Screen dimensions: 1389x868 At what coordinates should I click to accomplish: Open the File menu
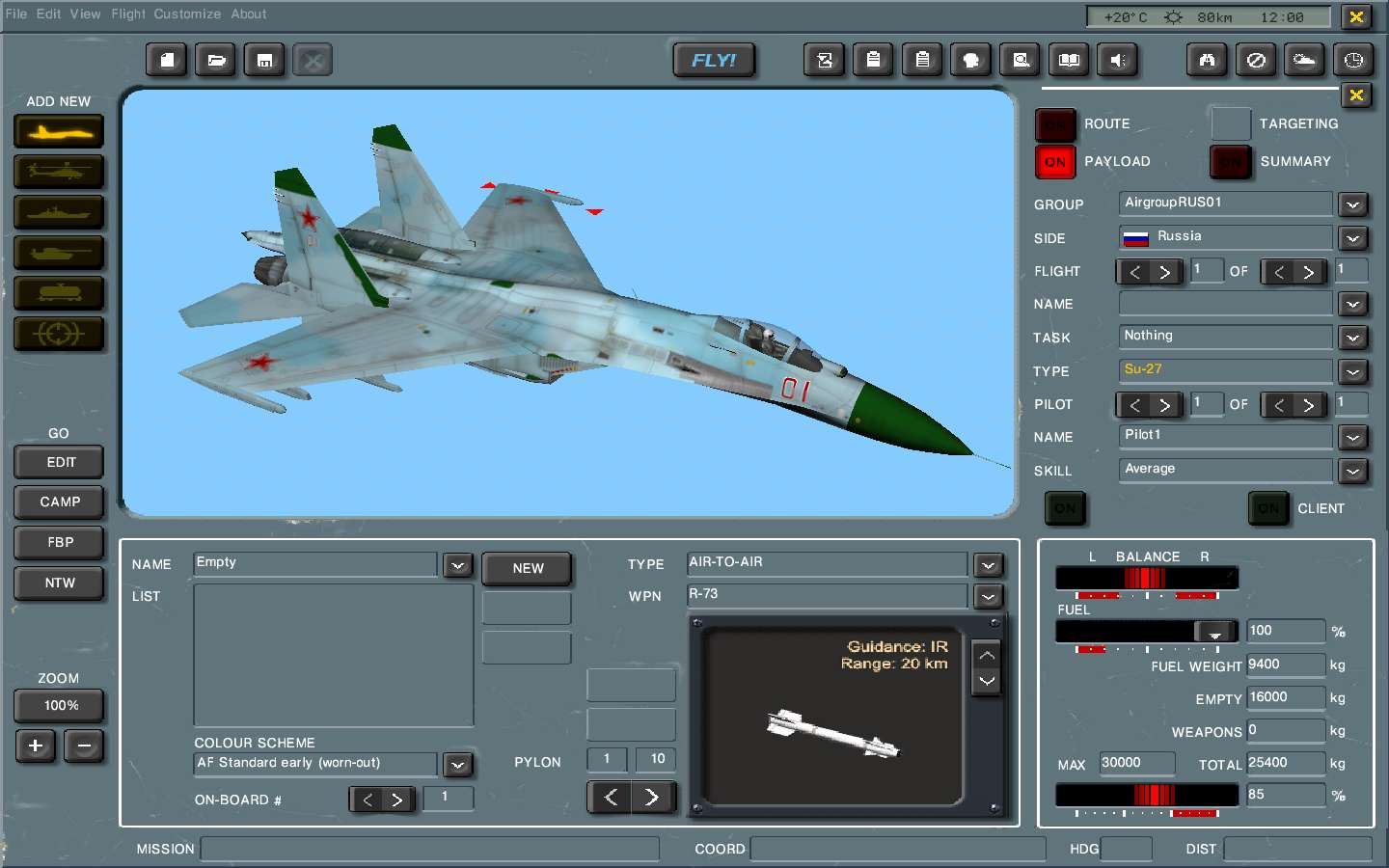tap(15, 14)
